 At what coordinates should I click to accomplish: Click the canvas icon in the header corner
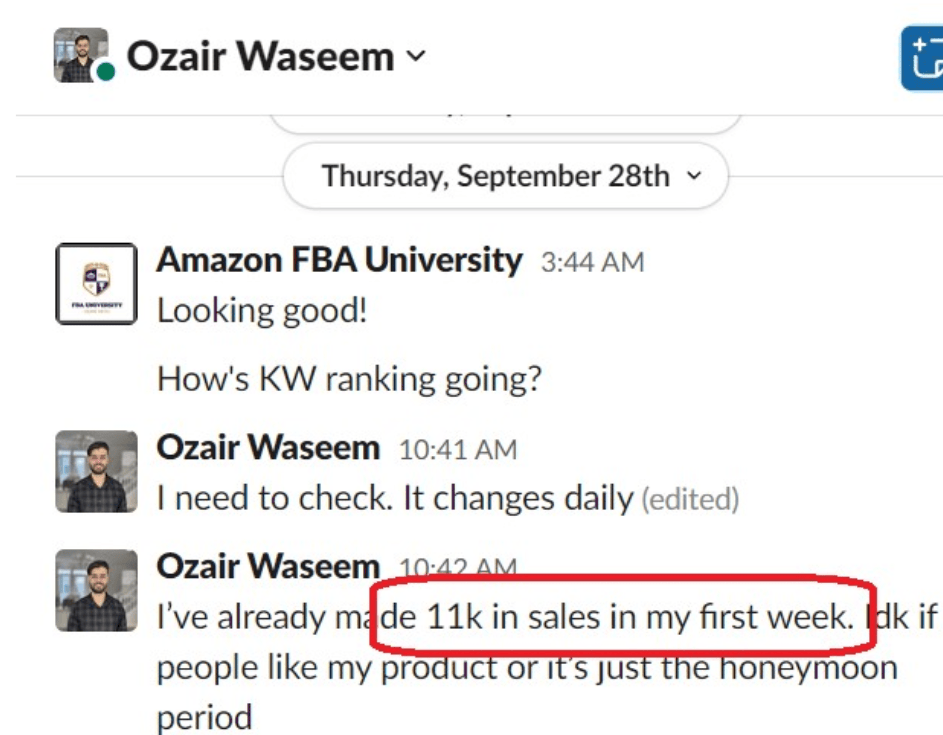coord(924,59)
